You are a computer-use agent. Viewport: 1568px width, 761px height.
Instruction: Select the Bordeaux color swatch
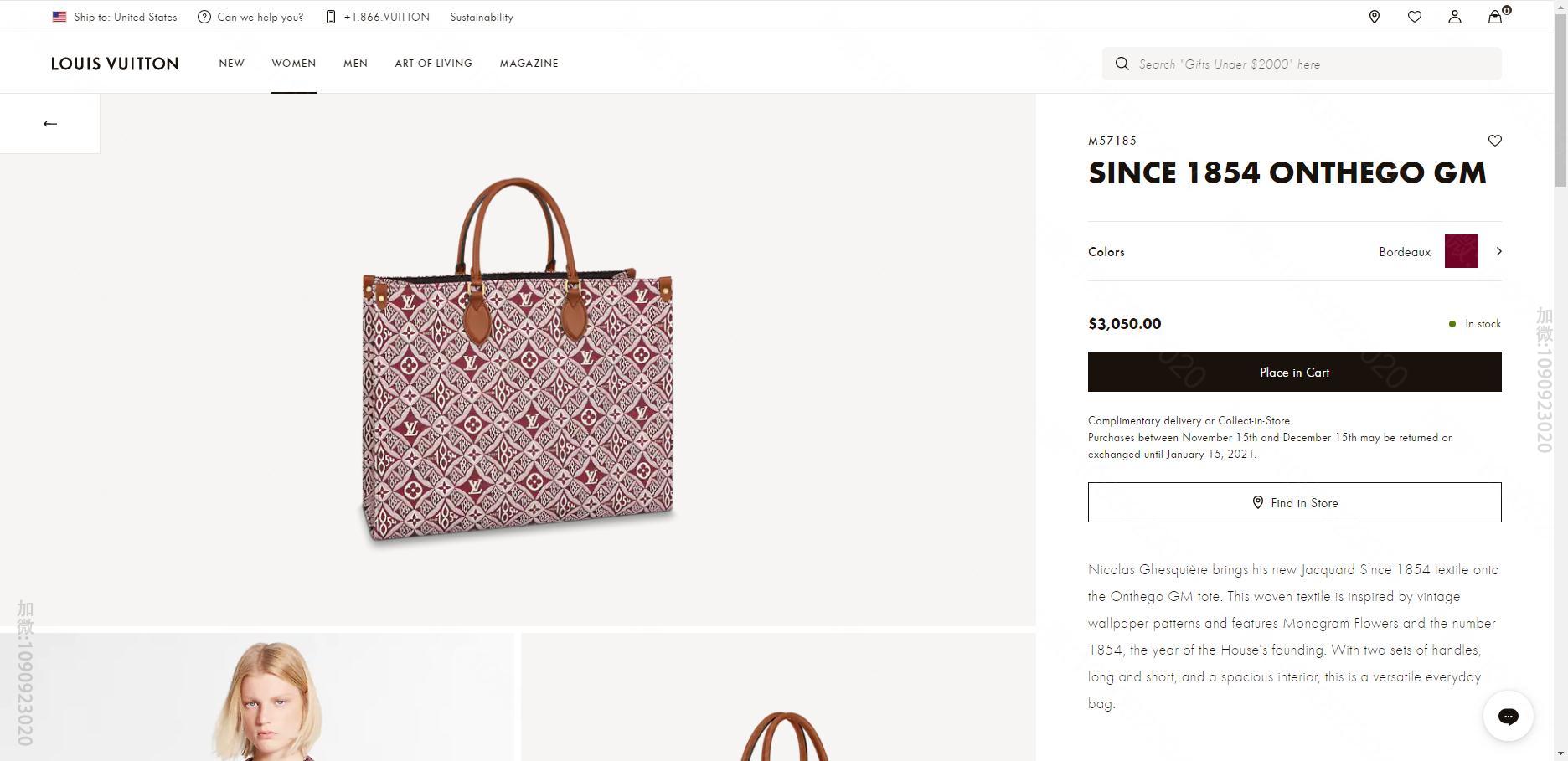(x=1461, y=251)
